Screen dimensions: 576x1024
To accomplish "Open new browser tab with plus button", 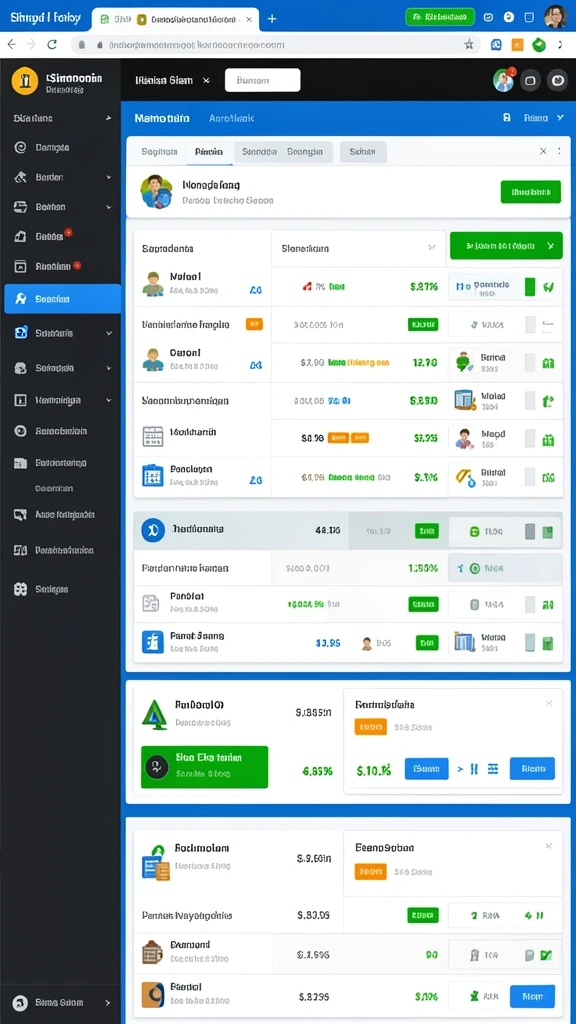I will 272,18.
